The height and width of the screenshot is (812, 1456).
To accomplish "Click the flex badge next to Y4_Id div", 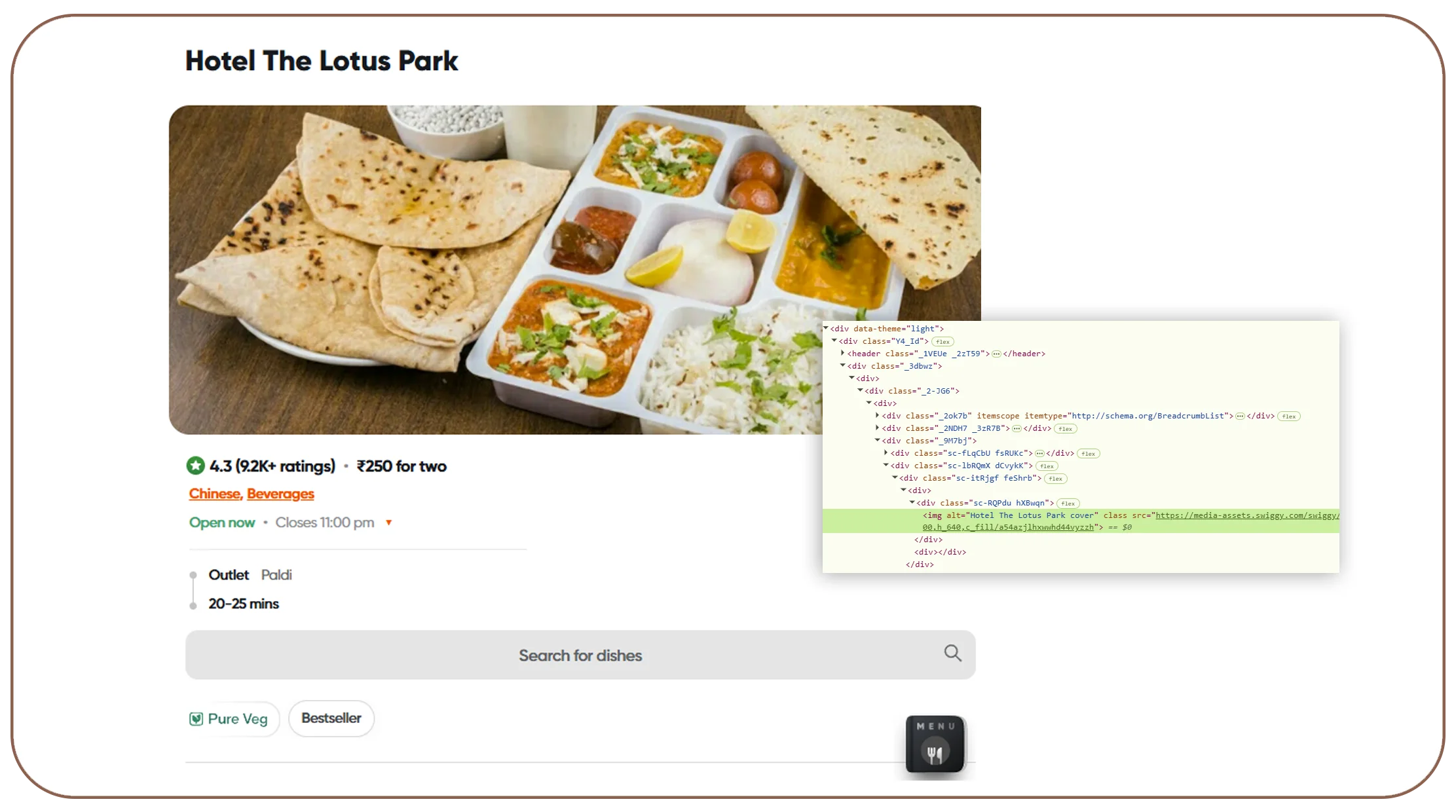I will (943, 342).
